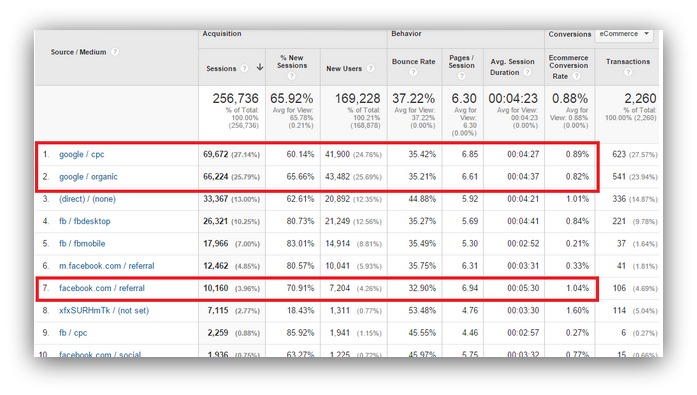Click help icon beside Sessions header
Viewport: 697px width, 395px height.
point(244,68)
